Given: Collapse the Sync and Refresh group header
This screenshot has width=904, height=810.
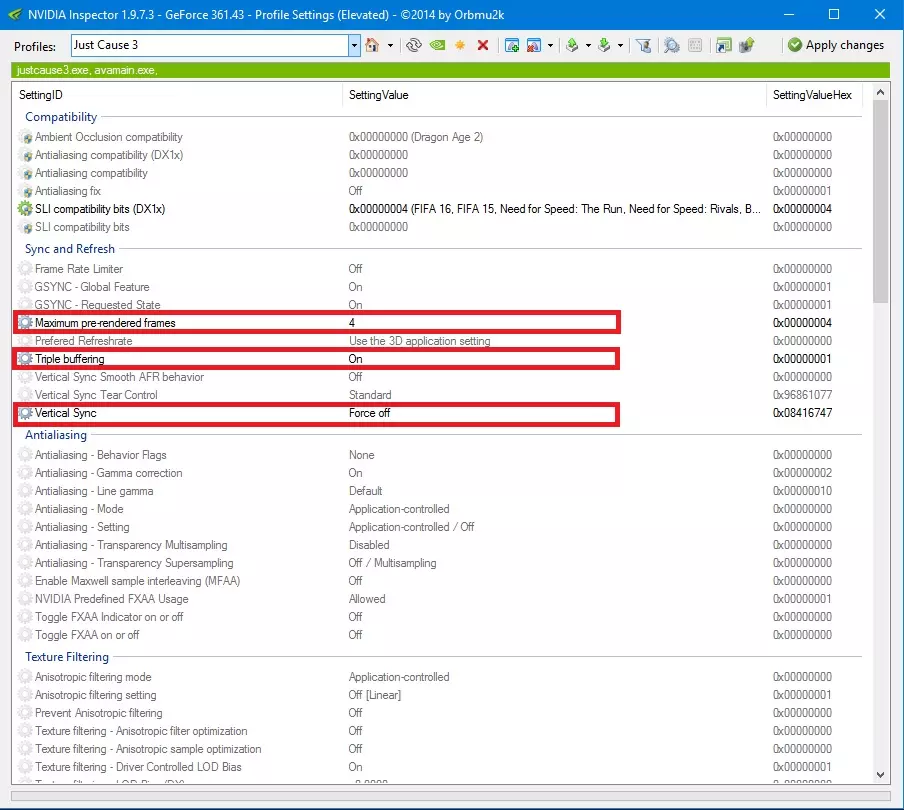Looking at the screenshot, I should 70,248.
